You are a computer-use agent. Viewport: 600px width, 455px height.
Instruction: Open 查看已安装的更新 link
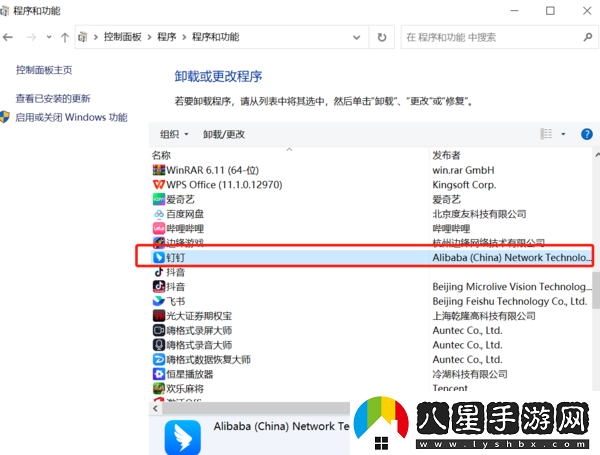(x=53, y=99)
